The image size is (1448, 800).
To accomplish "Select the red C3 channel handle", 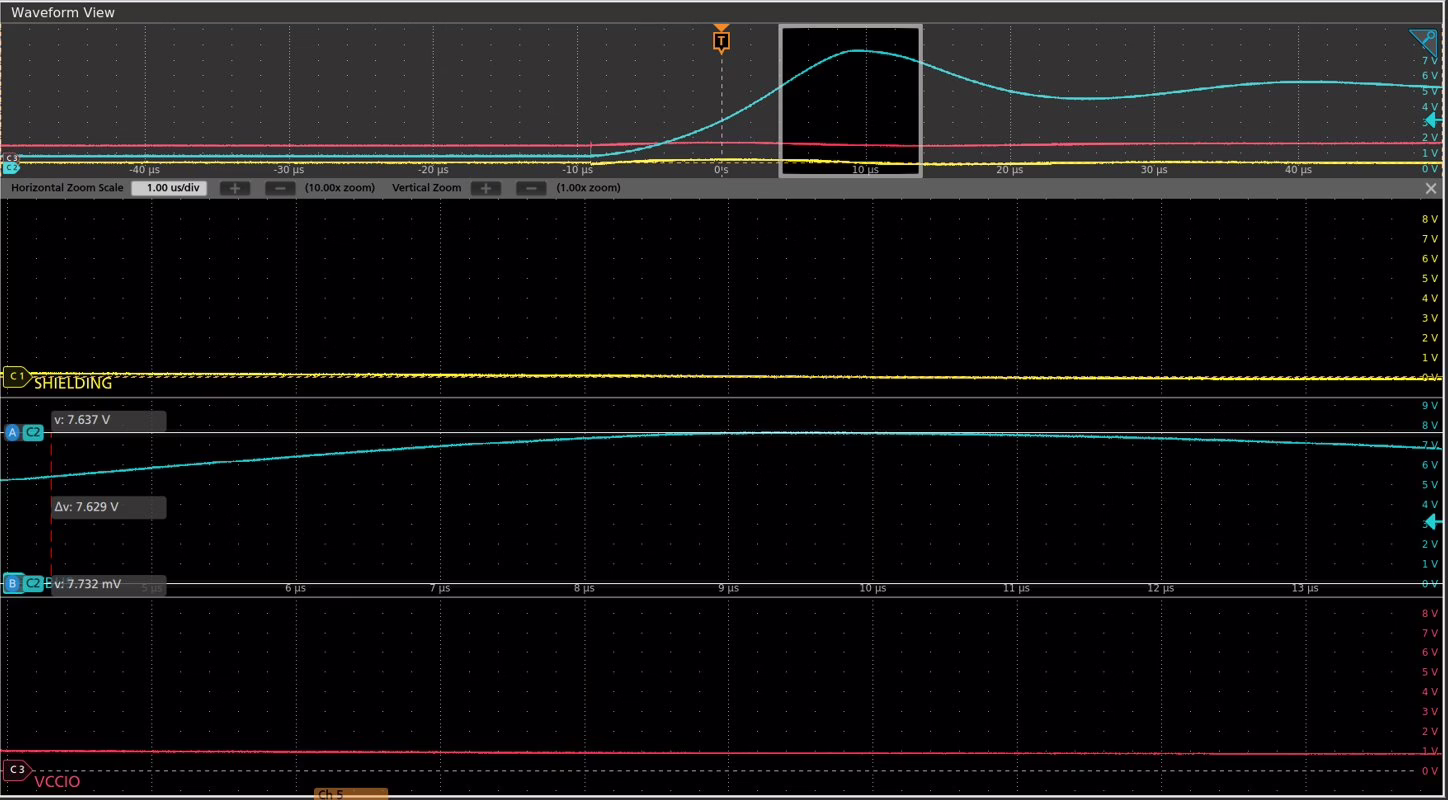I will [16, 770].
